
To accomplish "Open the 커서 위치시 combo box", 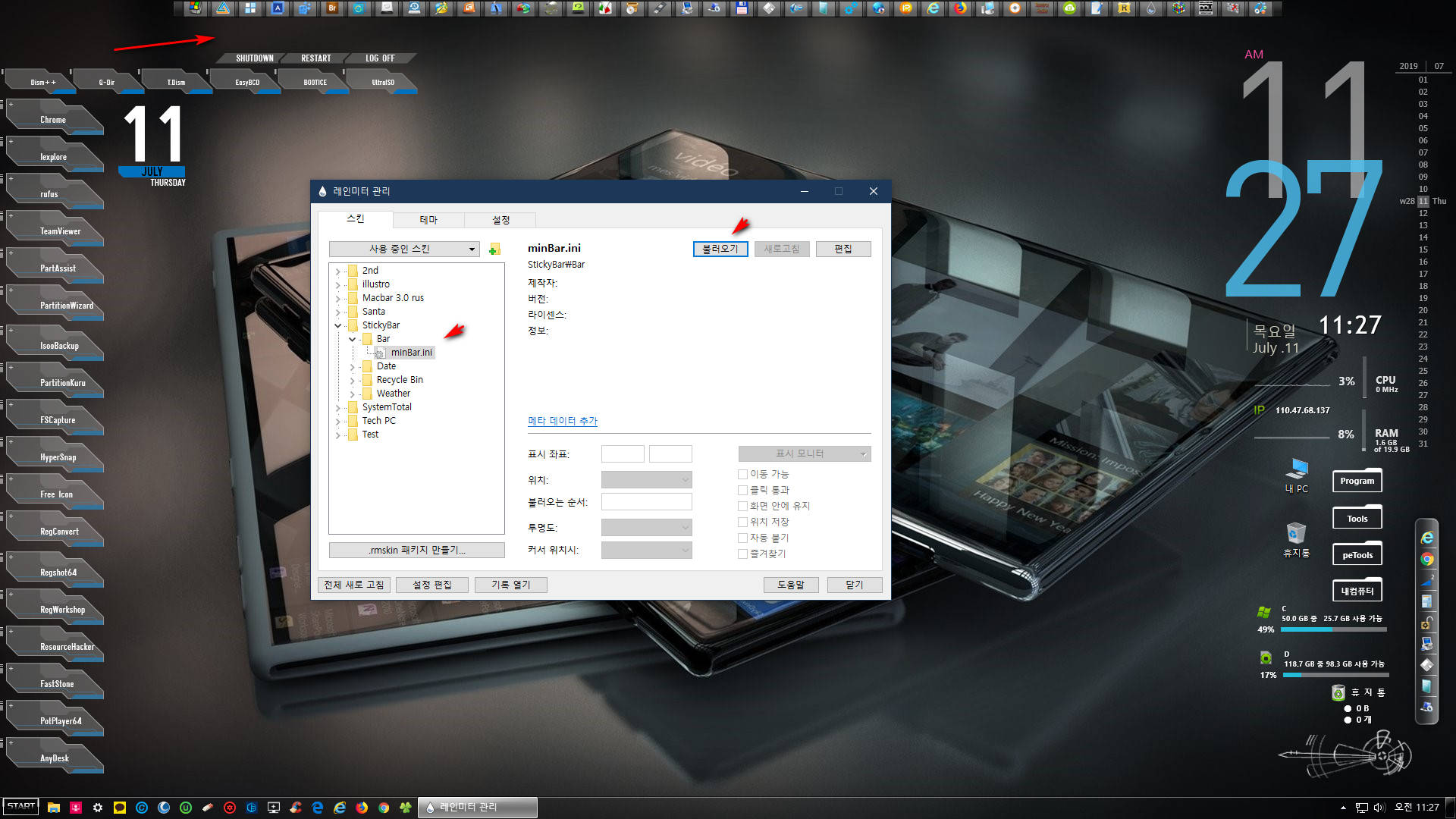I will [646, 550].
